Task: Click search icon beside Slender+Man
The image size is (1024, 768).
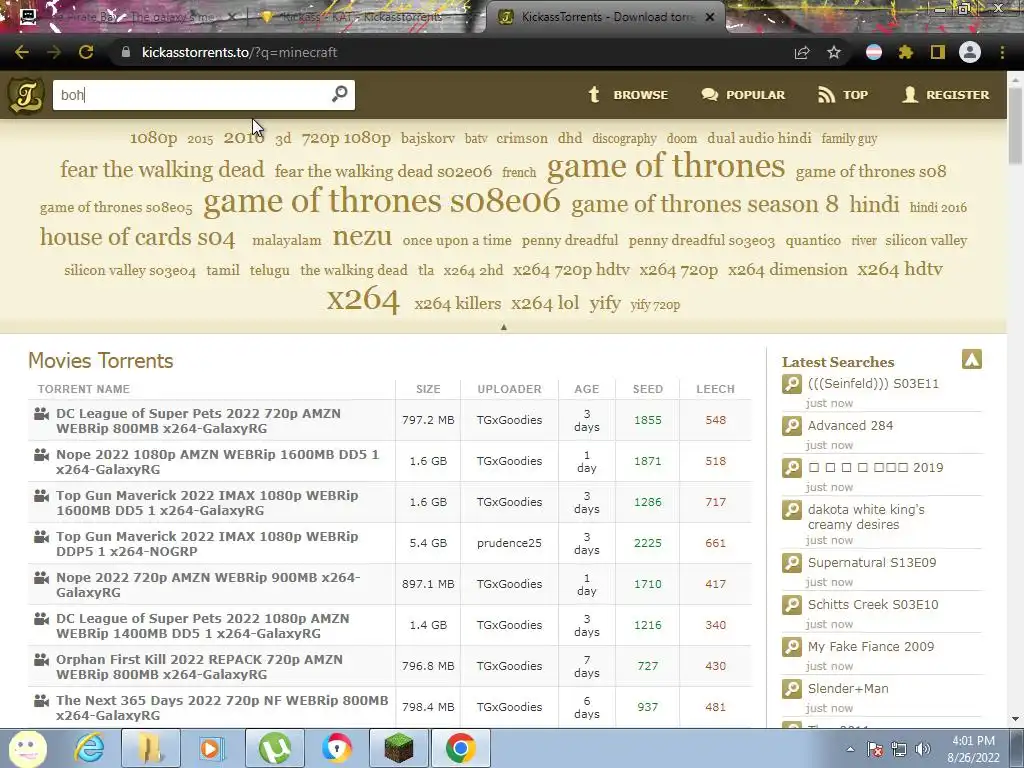Action: tap(792, 688)
